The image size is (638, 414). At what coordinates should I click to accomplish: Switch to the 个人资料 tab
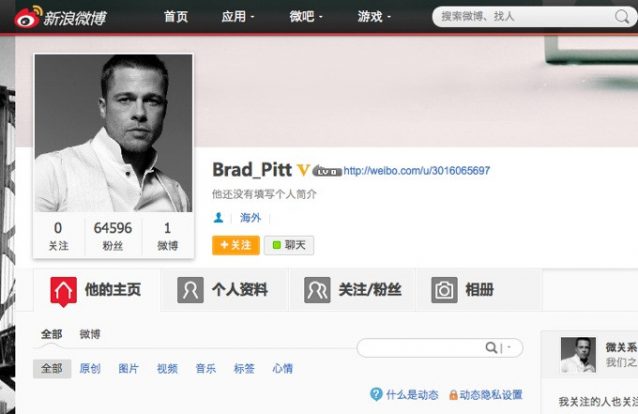(225, 290)
